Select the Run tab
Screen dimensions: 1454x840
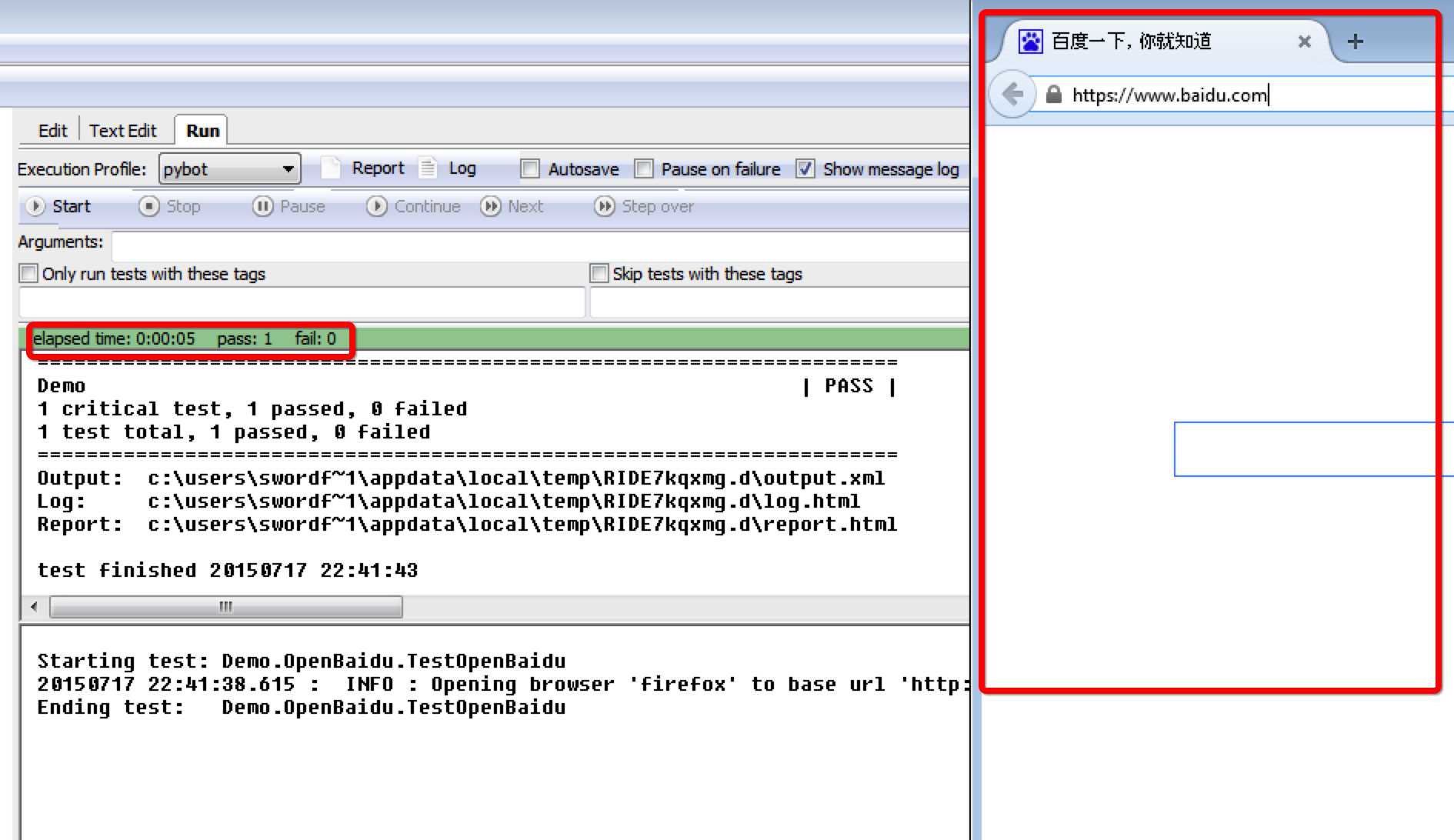[x=202, y=131]
